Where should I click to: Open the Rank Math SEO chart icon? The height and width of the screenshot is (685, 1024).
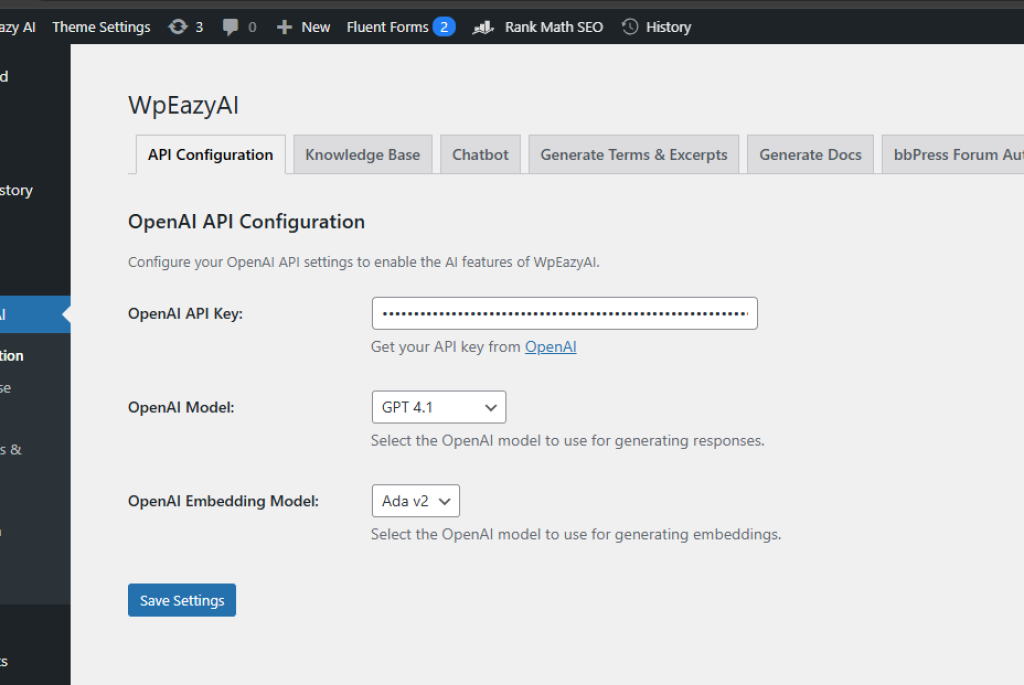[484, 27]
